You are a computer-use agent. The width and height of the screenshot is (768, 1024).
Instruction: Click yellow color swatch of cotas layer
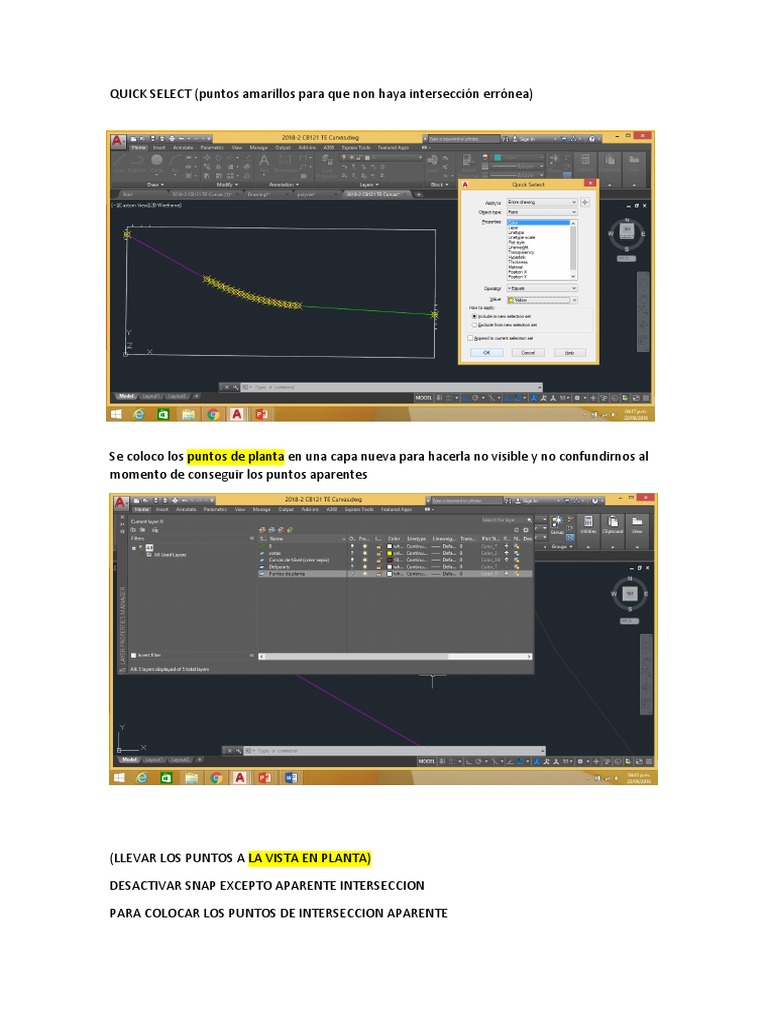click(390, 553)
